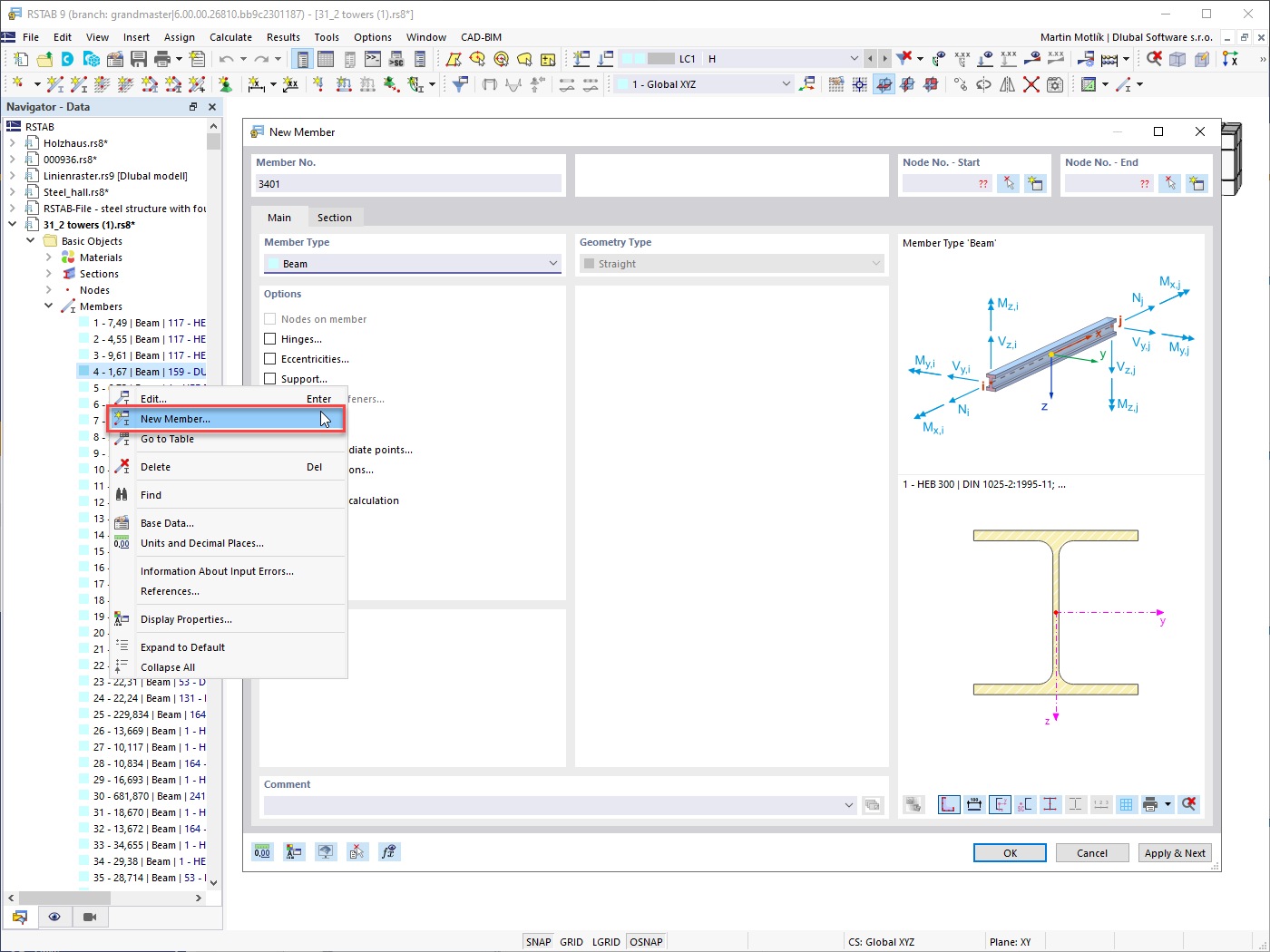
Task: Click the save (floppy disk) toolbar icon
Action: pos(139,59)
